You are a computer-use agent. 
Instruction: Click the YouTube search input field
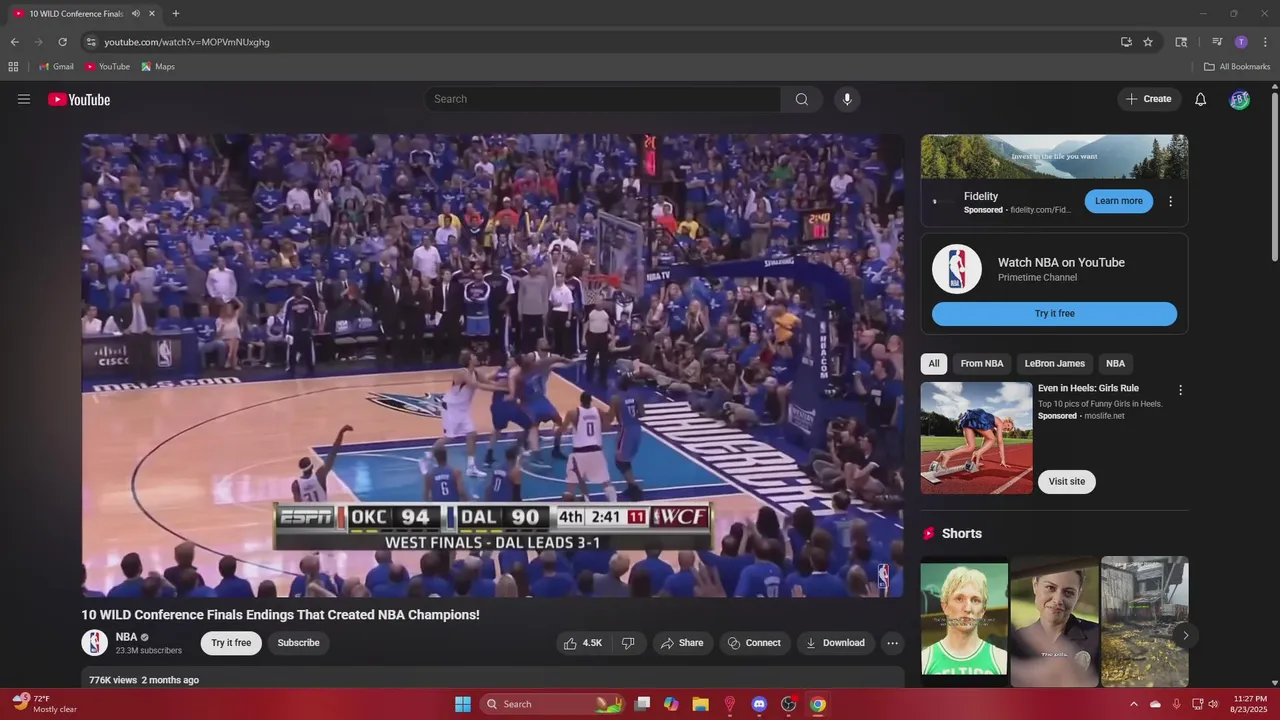click(602, 99)
